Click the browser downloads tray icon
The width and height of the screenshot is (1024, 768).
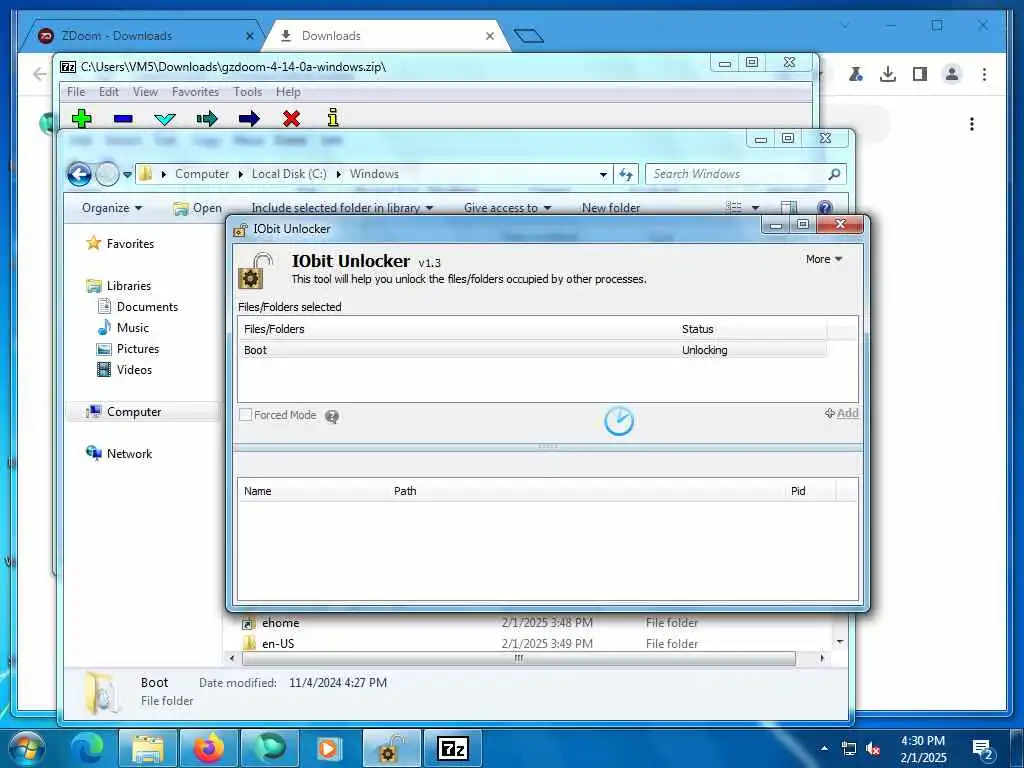click(888, 74)
